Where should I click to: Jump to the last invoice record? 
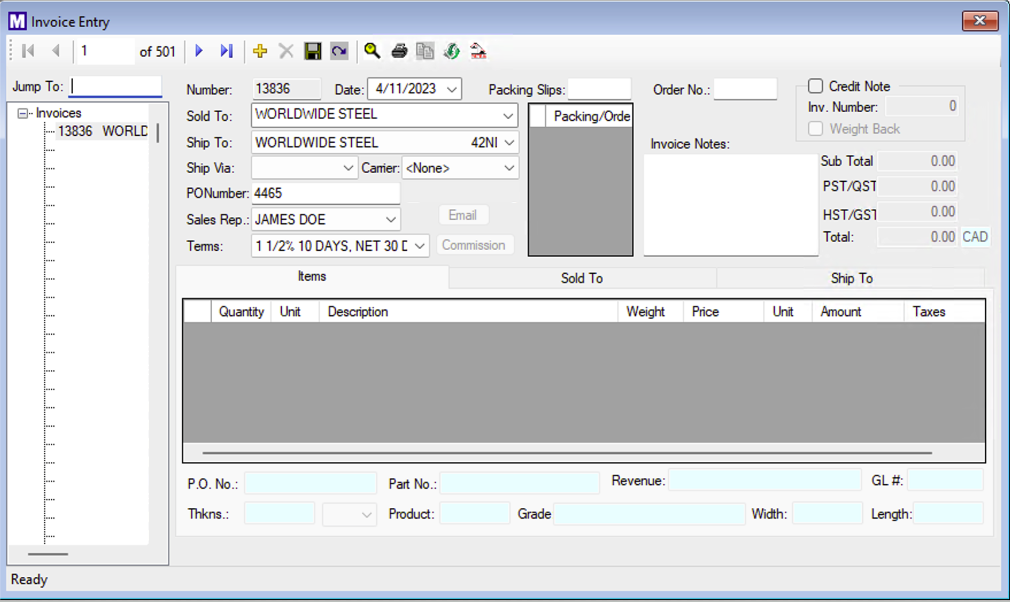tap(226, 51)
